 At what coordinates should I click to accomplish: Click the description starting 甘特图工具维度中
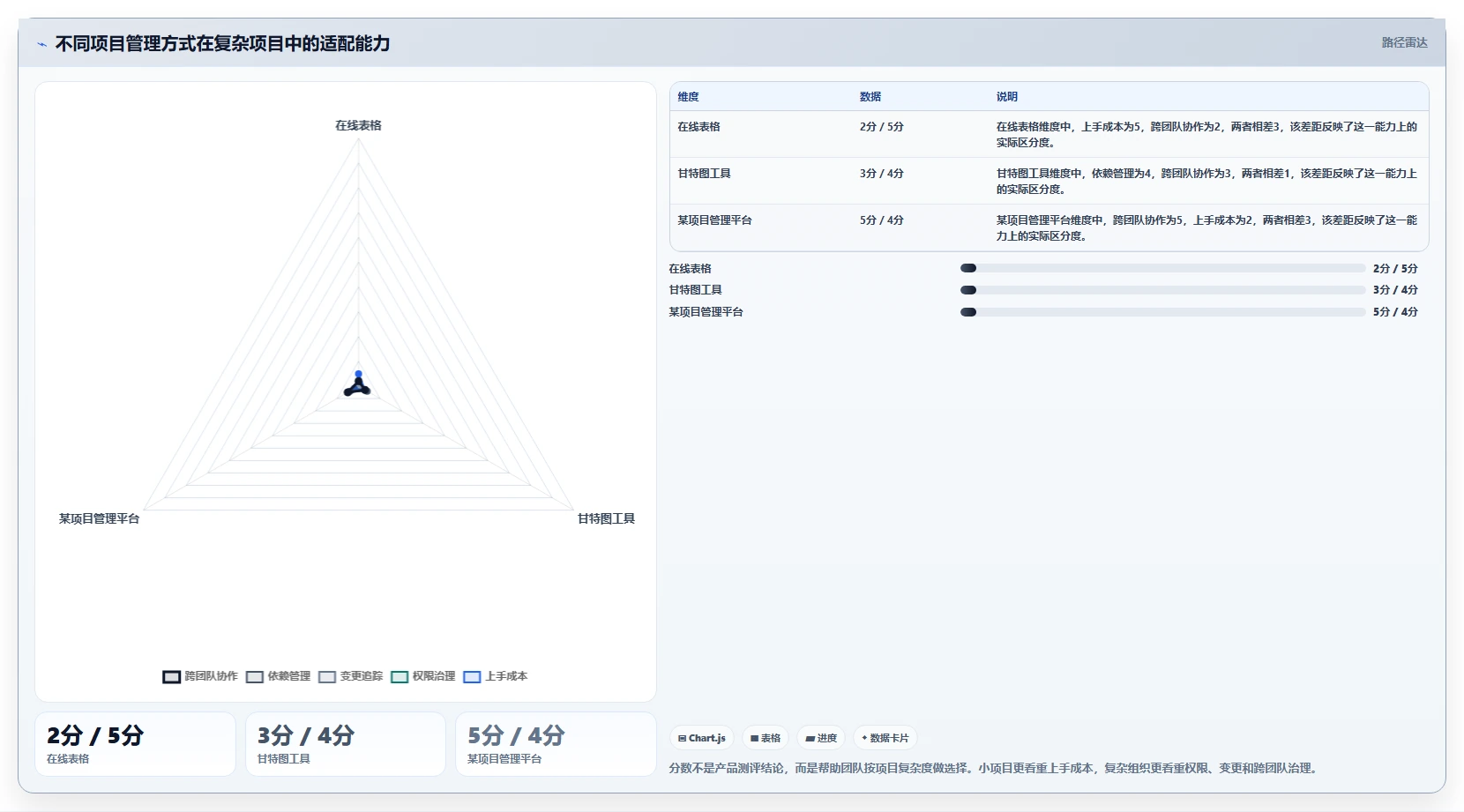1206,182
